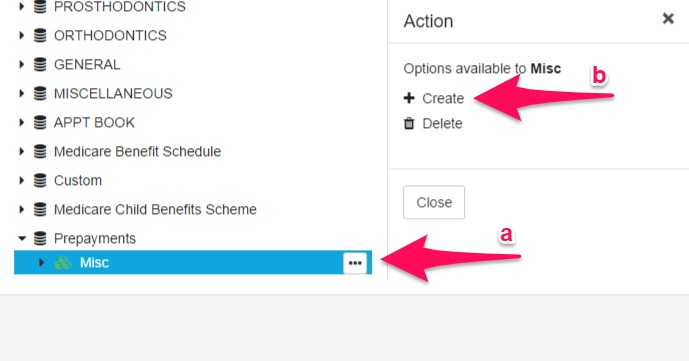Select the Medicare Child Benefits Scheme item
This screenshot has width=689, height=361.
tap(155, 209)
